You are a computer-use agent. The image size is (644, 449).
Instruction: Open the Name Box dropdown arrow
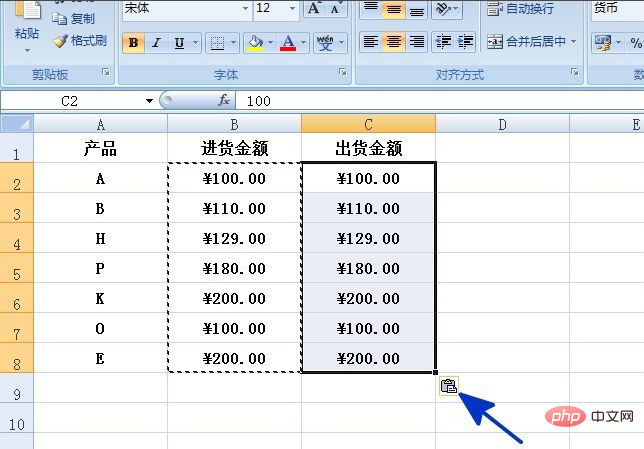(149, 101)
